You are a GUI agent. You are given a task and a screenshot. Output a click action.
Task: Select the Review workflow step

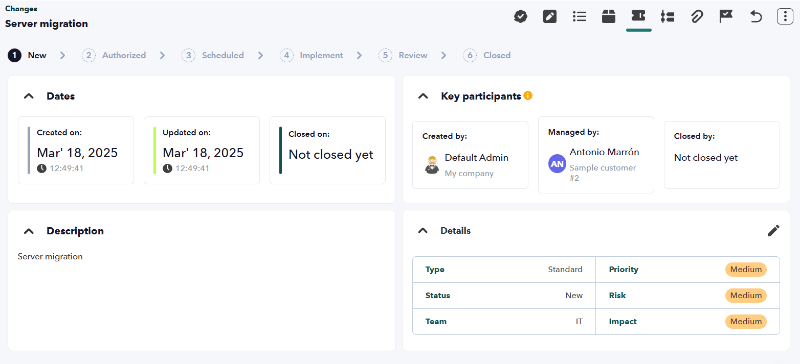pyautogui.click(x=403, y=55)
